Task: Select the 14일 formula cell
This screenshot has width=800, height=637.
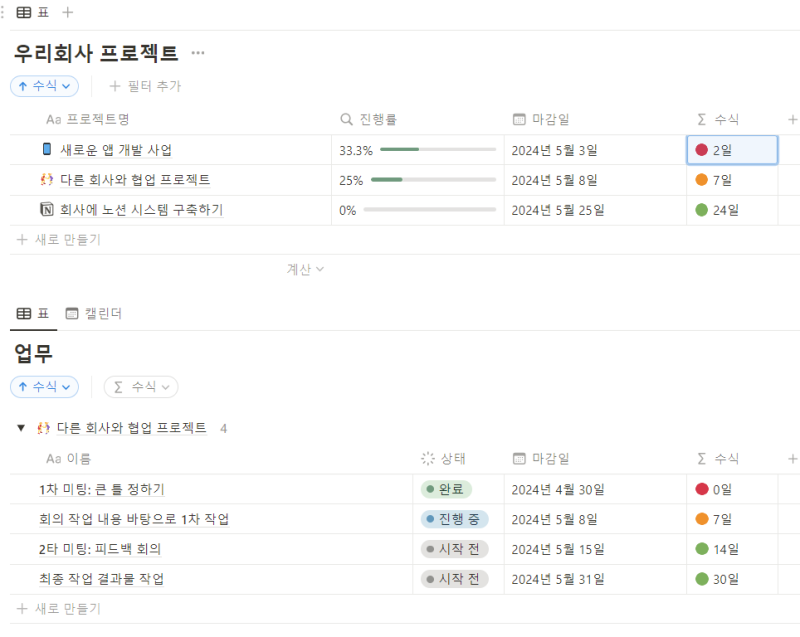Action: [732, 549]
